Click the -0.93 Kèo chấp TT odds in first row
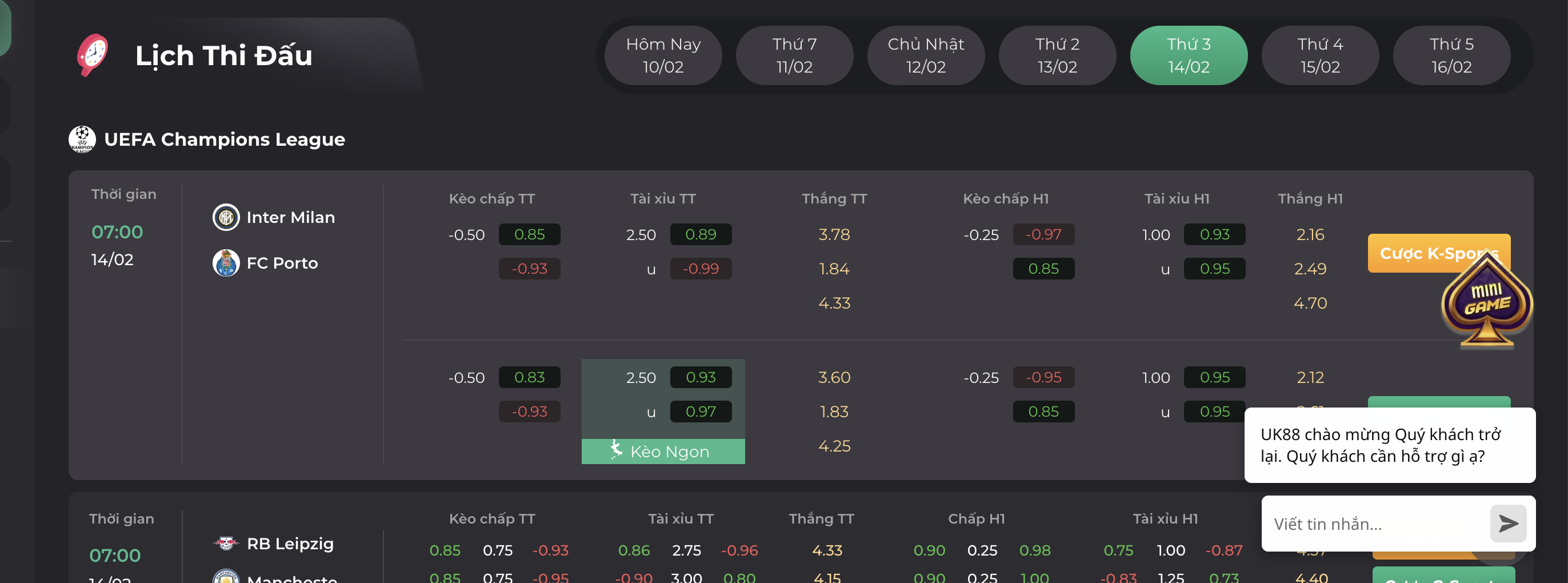Image resolution: width=1568 pixels, height=583 pixels. click(x=530, y=269)
